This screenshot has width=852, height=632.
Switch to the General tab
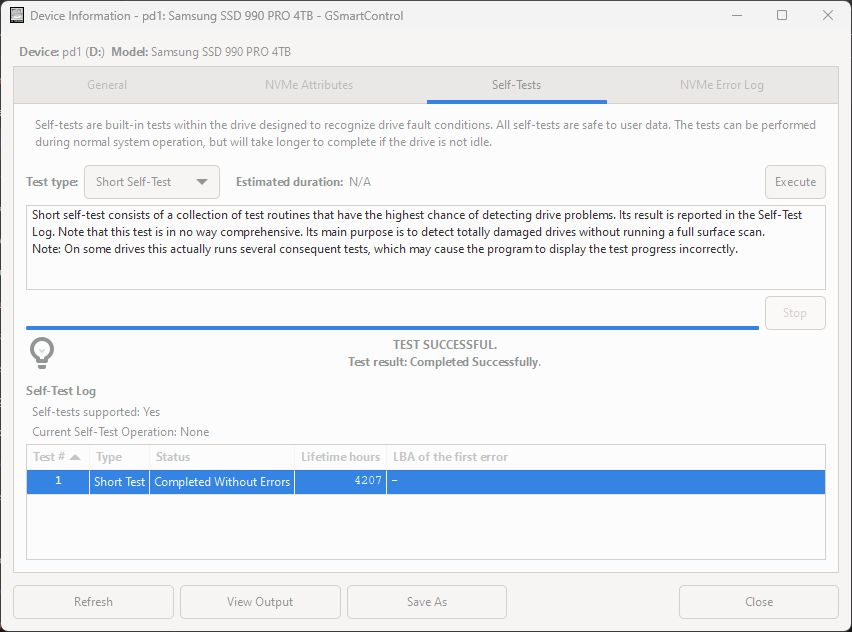107,85
